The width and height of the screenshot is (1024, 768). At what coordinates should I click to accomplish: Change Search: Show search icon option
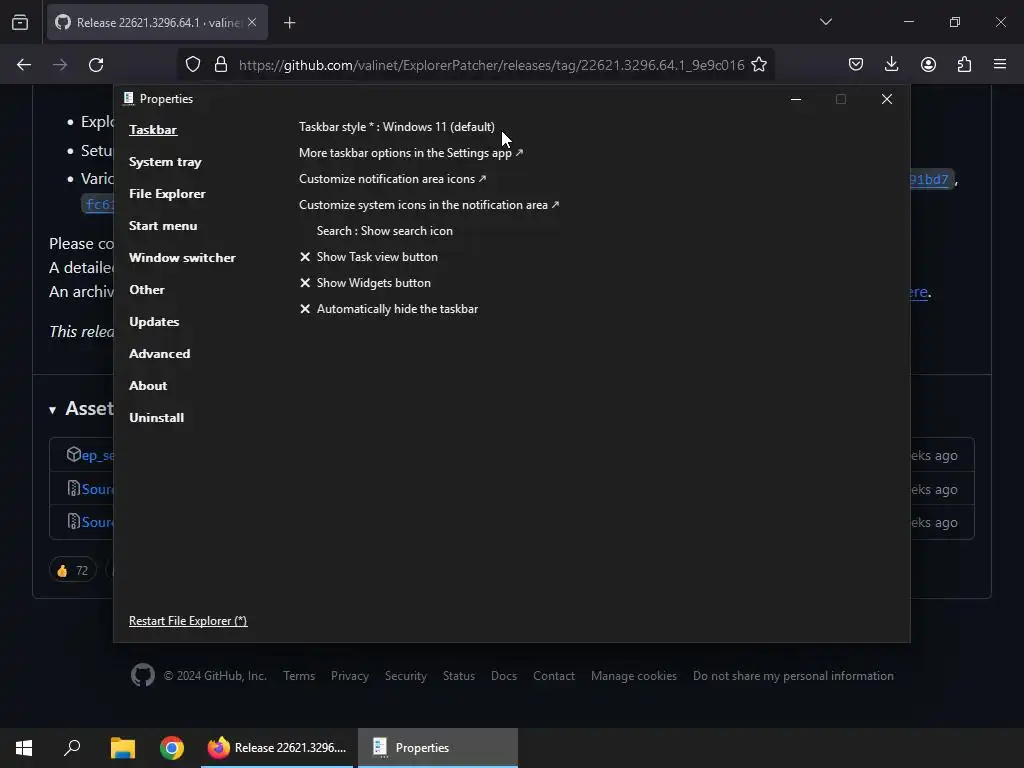[385, 231]
